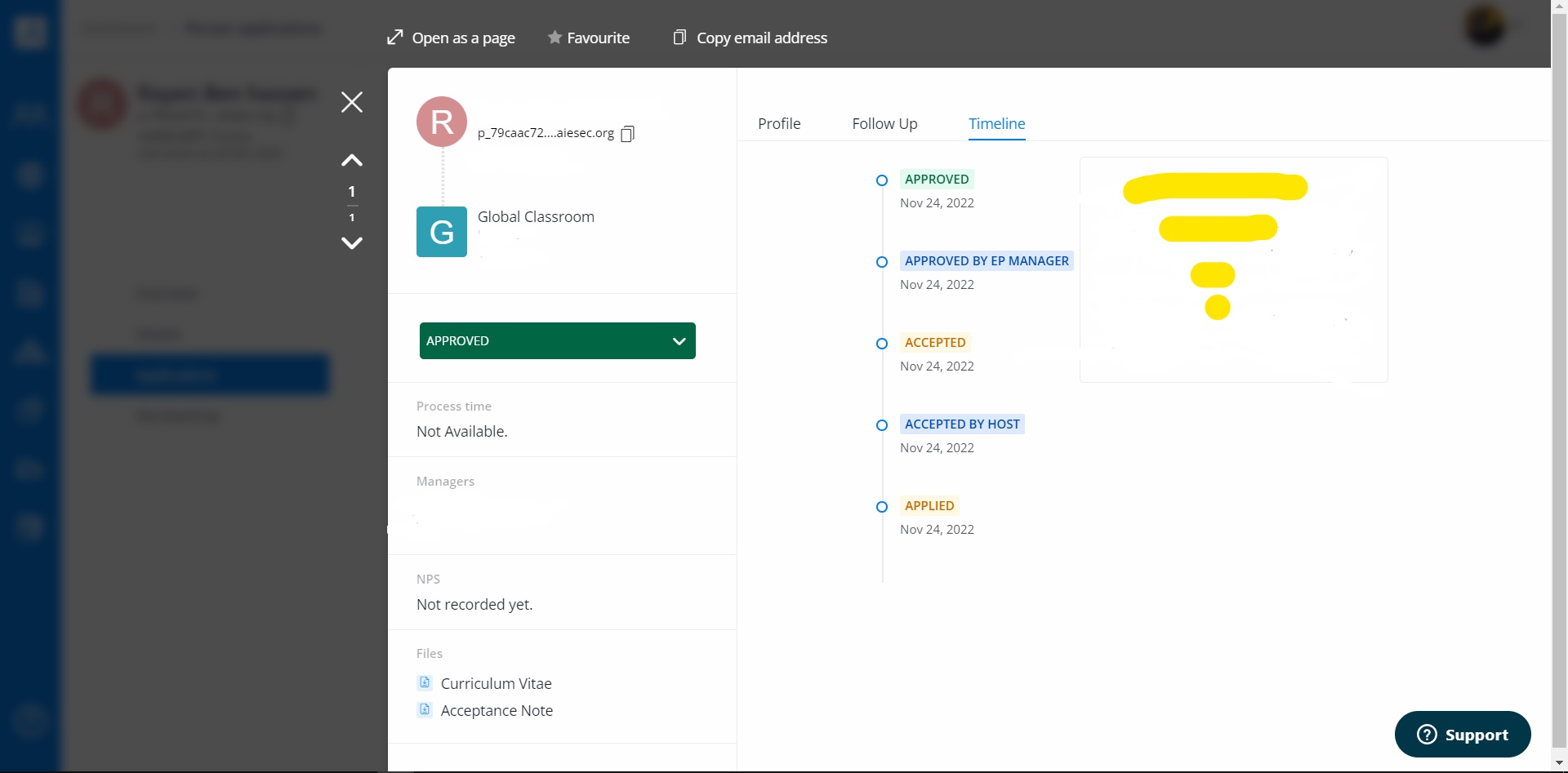The image size is (1568, 773).
Task: Copy the p_79caac72 aiesec.org email icon
Action: pos(627,133)
